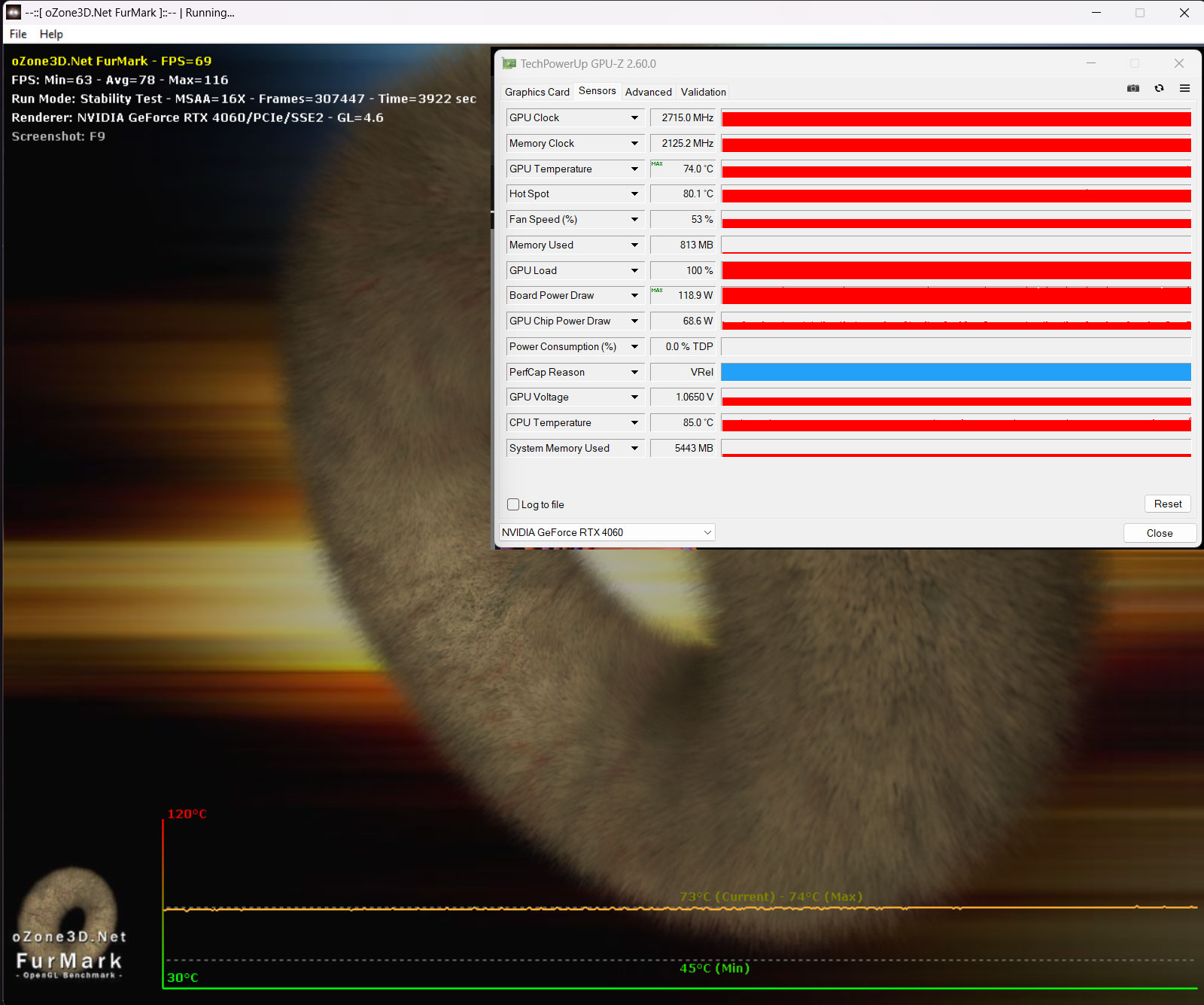This screenshot has width=1204, height=1005.
Task: Expand the Hot Spot sensor dropdown
Action: click(634, 194)
